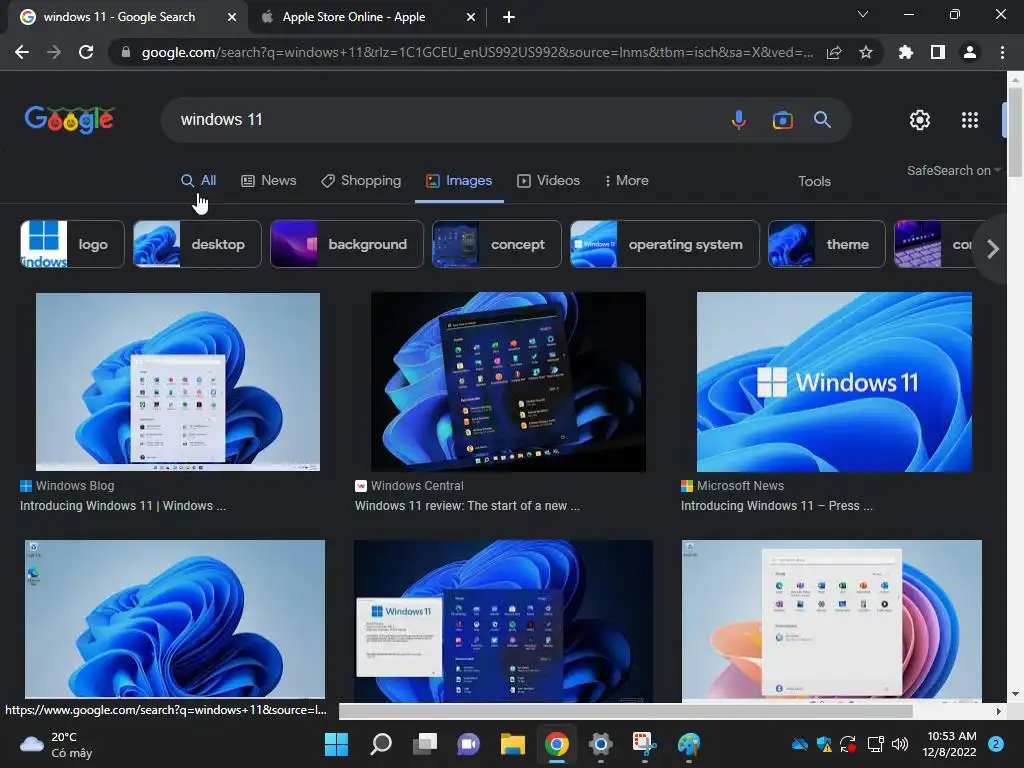Bookmark this page with the star icon
This screenshot has height=768, width=1024.
tap(866, 52)
